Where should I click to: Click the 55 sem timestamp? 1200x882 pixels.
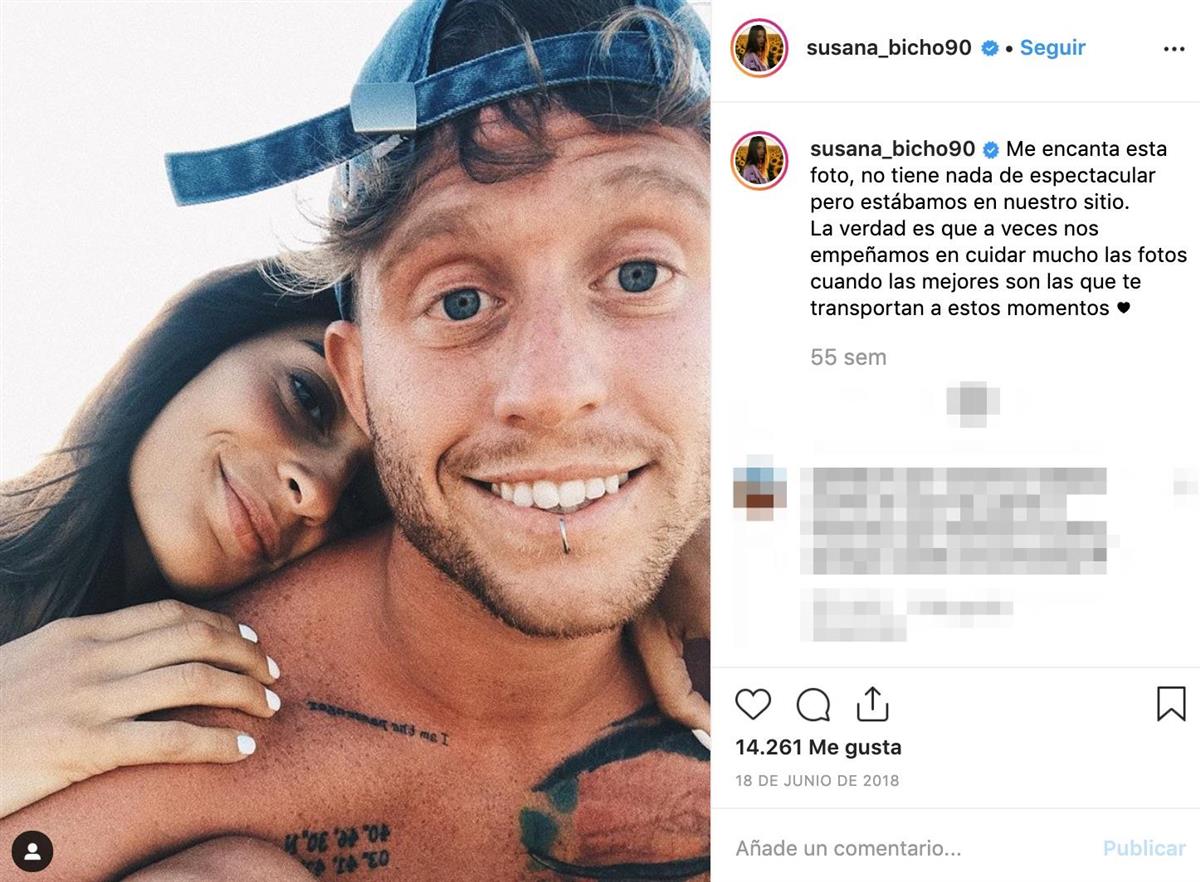click(848, 357)
